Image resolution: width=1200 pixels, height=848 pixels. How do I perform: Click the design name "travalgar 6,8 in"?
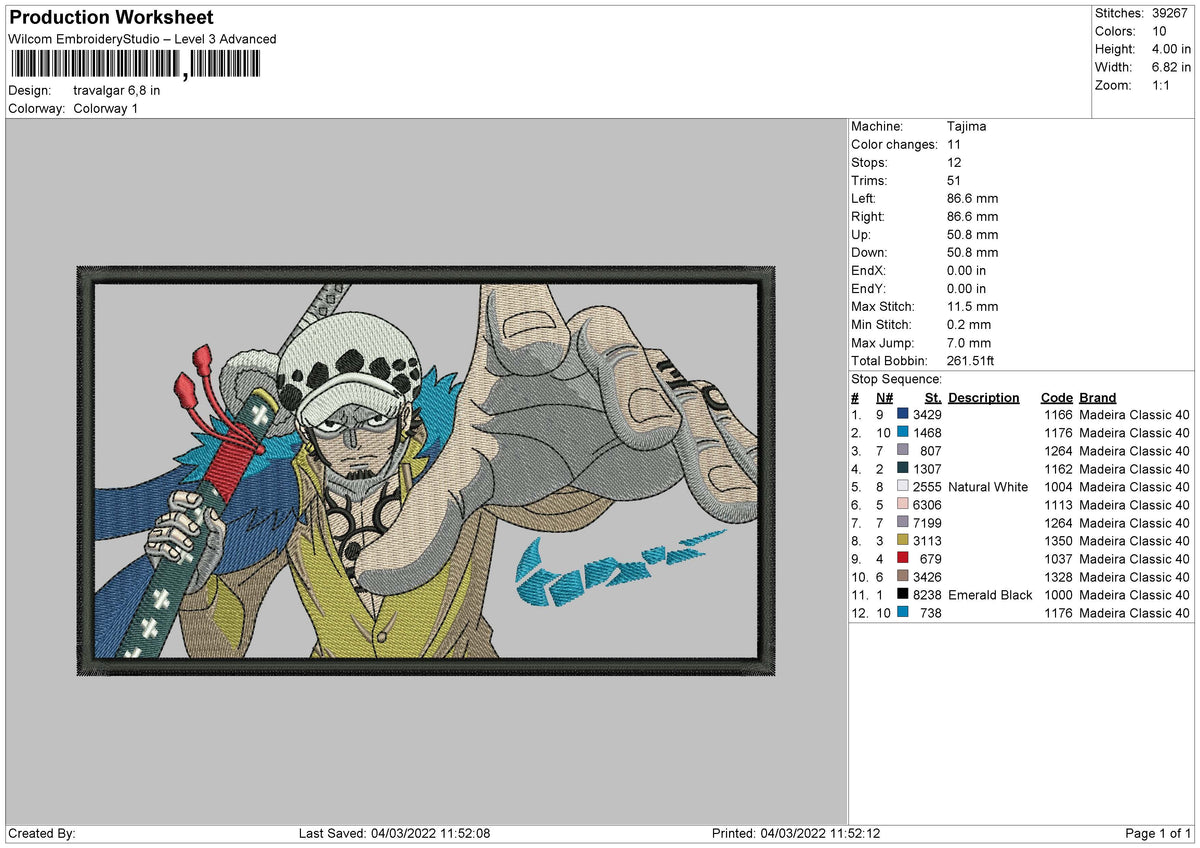point(117,90)
